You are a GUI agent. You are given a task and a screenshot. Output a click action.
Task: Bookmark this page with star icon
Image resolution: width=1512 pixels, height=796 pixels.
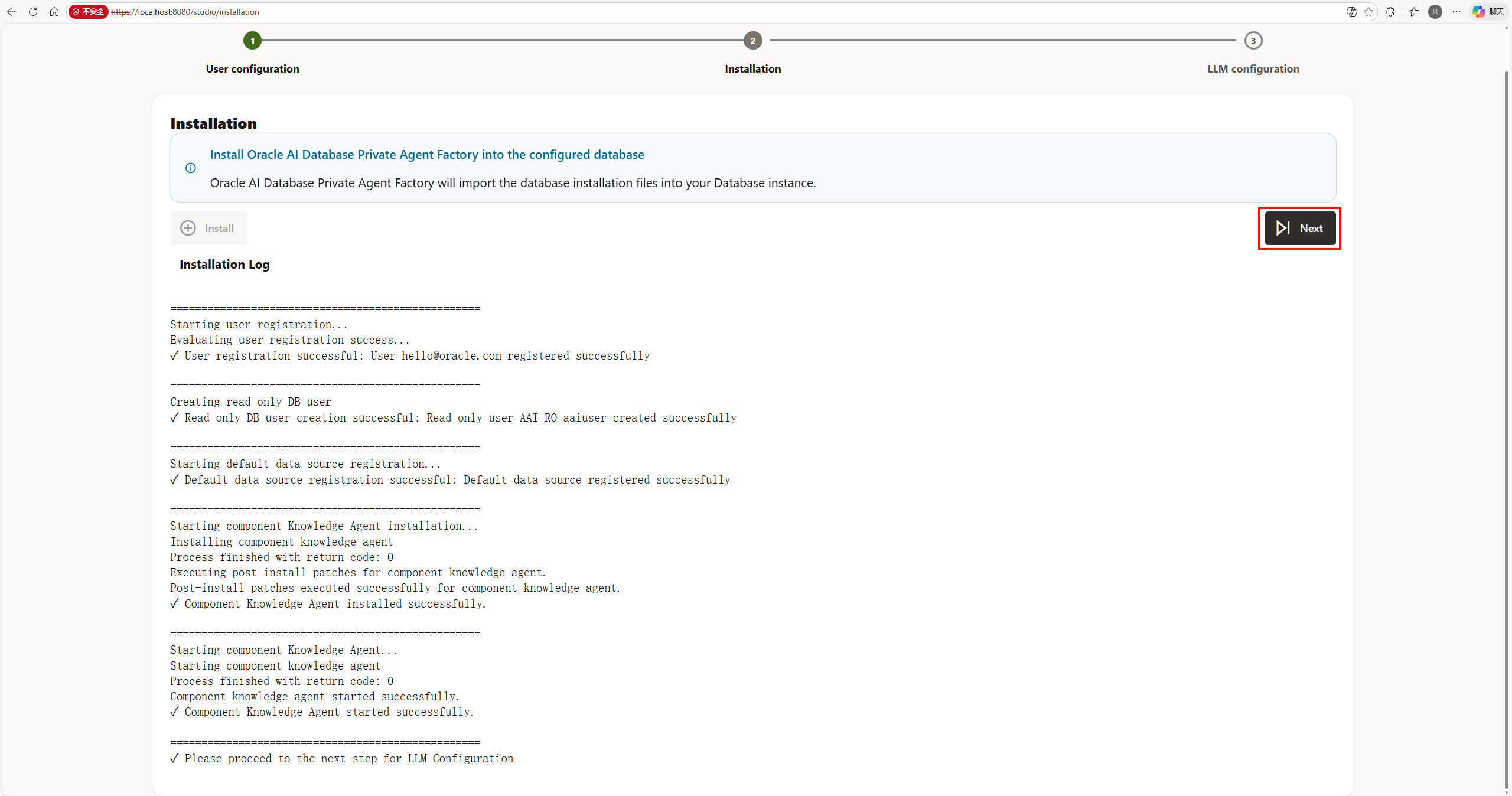pos(1368,12)
